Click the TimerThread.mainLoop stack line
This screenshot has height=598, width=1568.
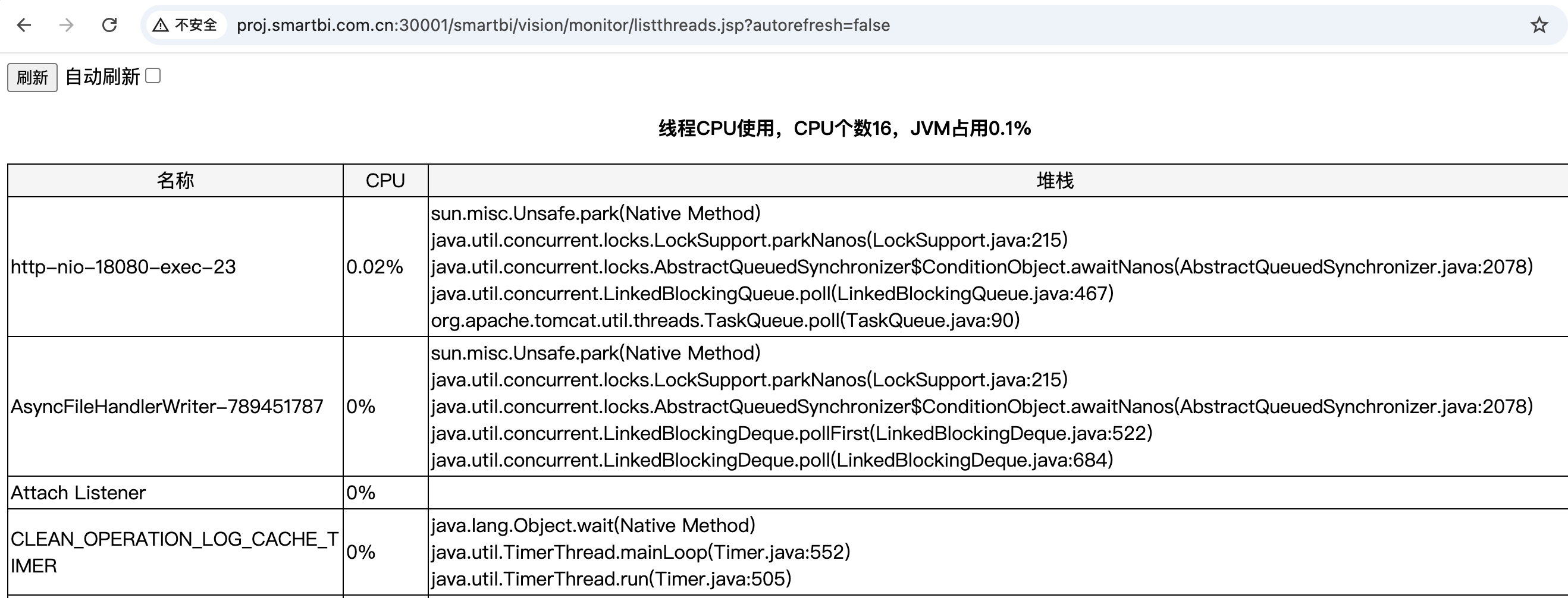[x=641, y=552]
